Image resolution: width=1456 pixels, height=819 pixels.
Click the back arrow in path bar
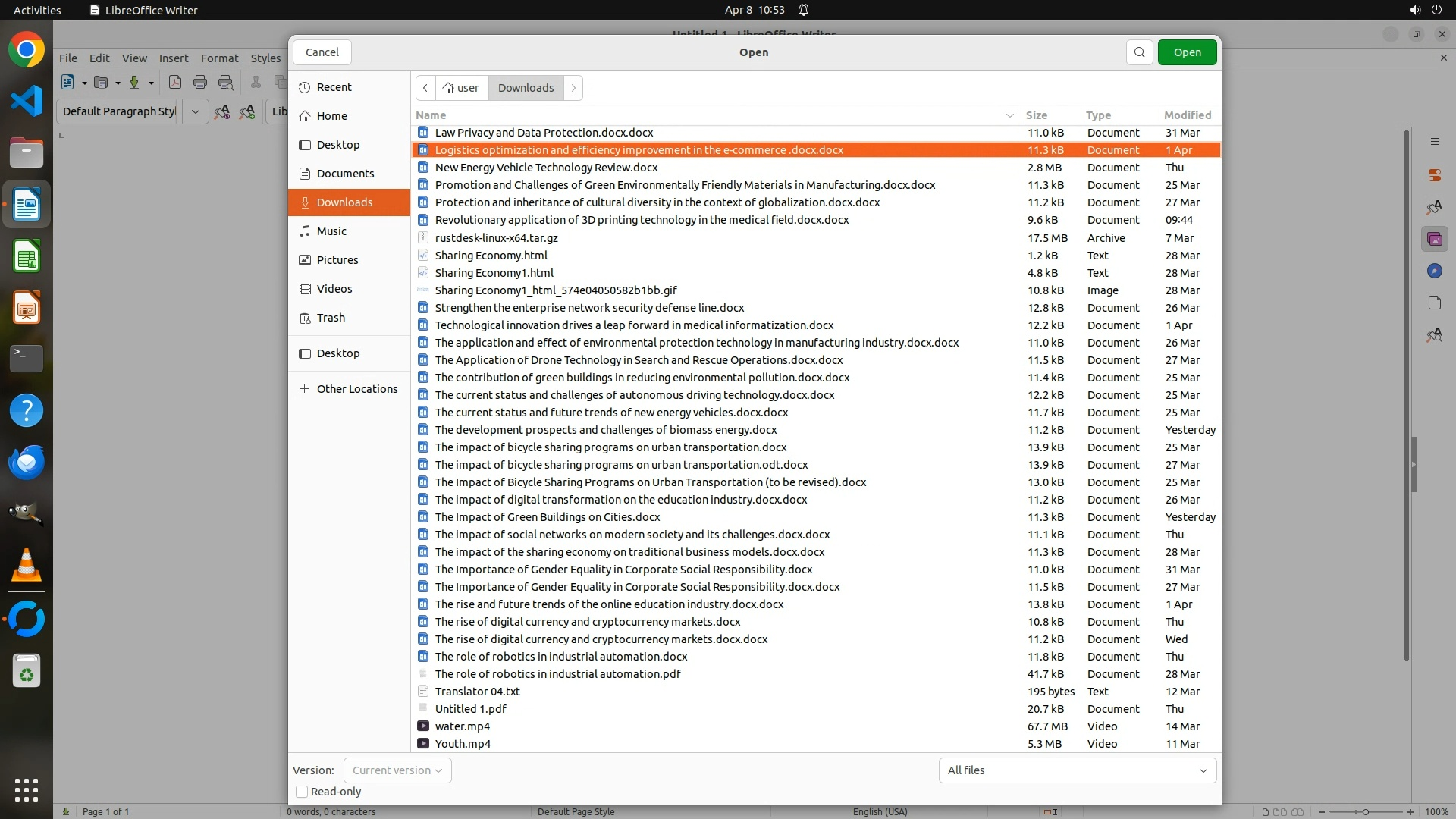[x=425, y=88]
